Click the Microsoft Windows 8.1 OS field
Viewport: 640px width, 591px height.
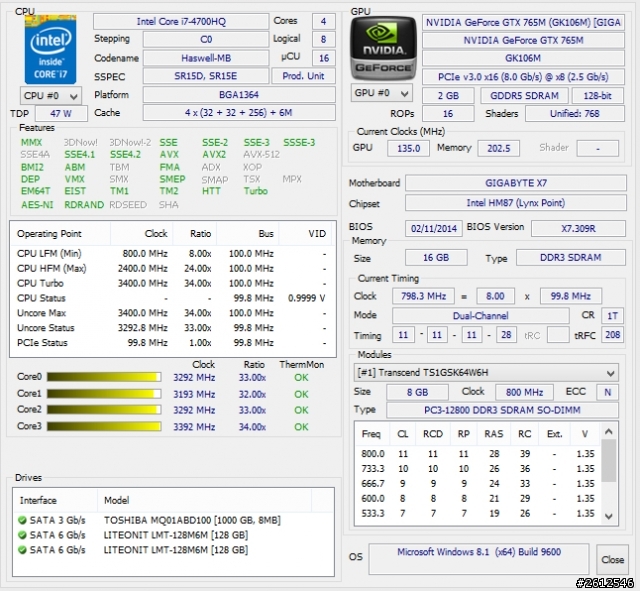tap(479, 558)
